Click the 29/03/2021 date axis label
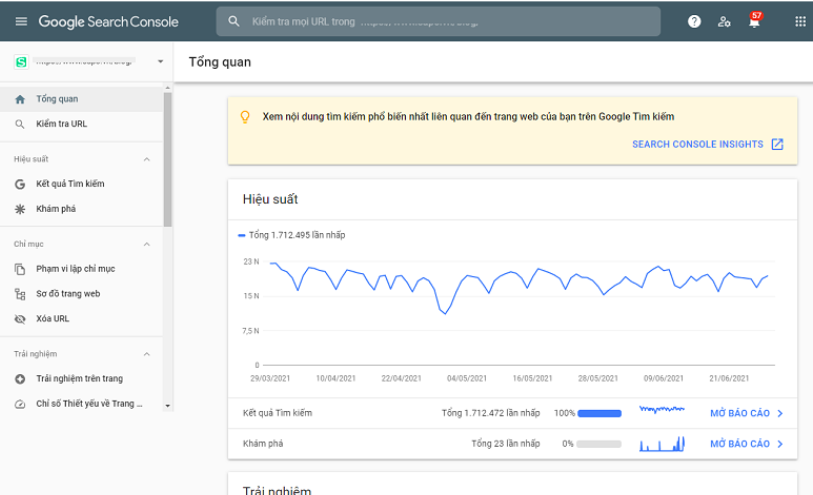The height and width of the screenshot is (495, 813). [x=270, y=378]
